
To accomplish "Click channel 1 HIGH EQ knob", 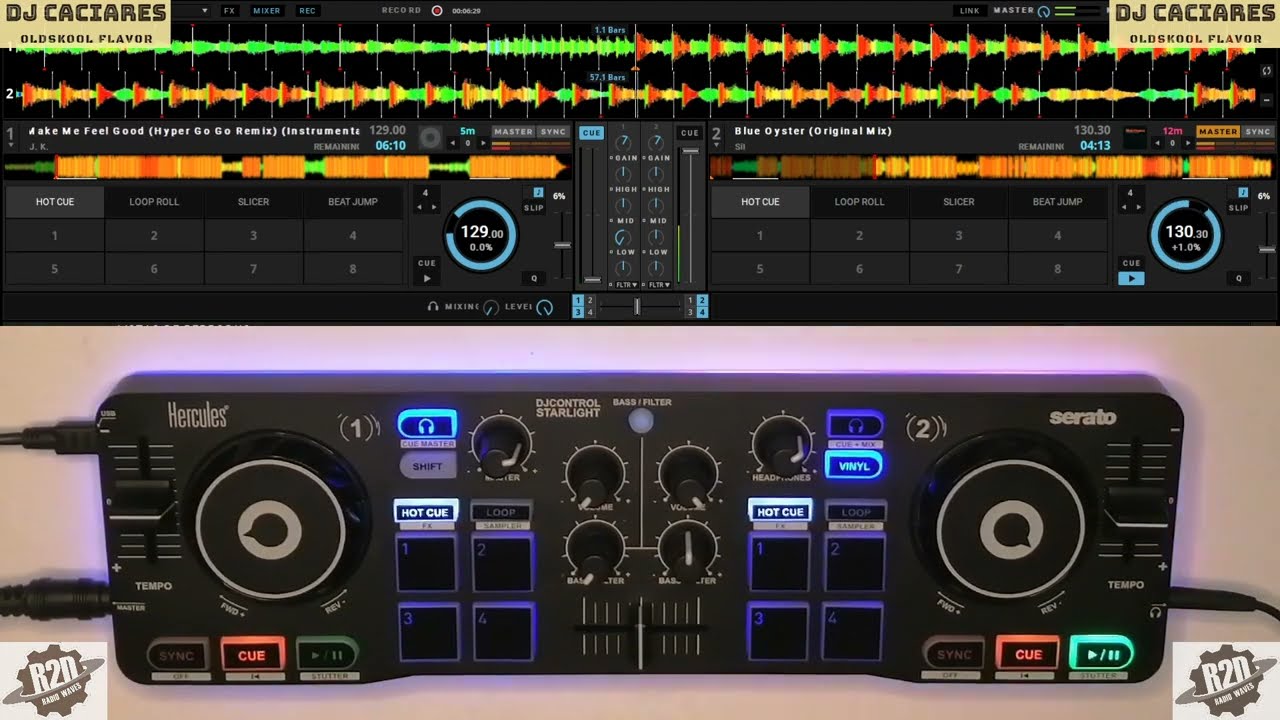I will (x=623, y=174).
